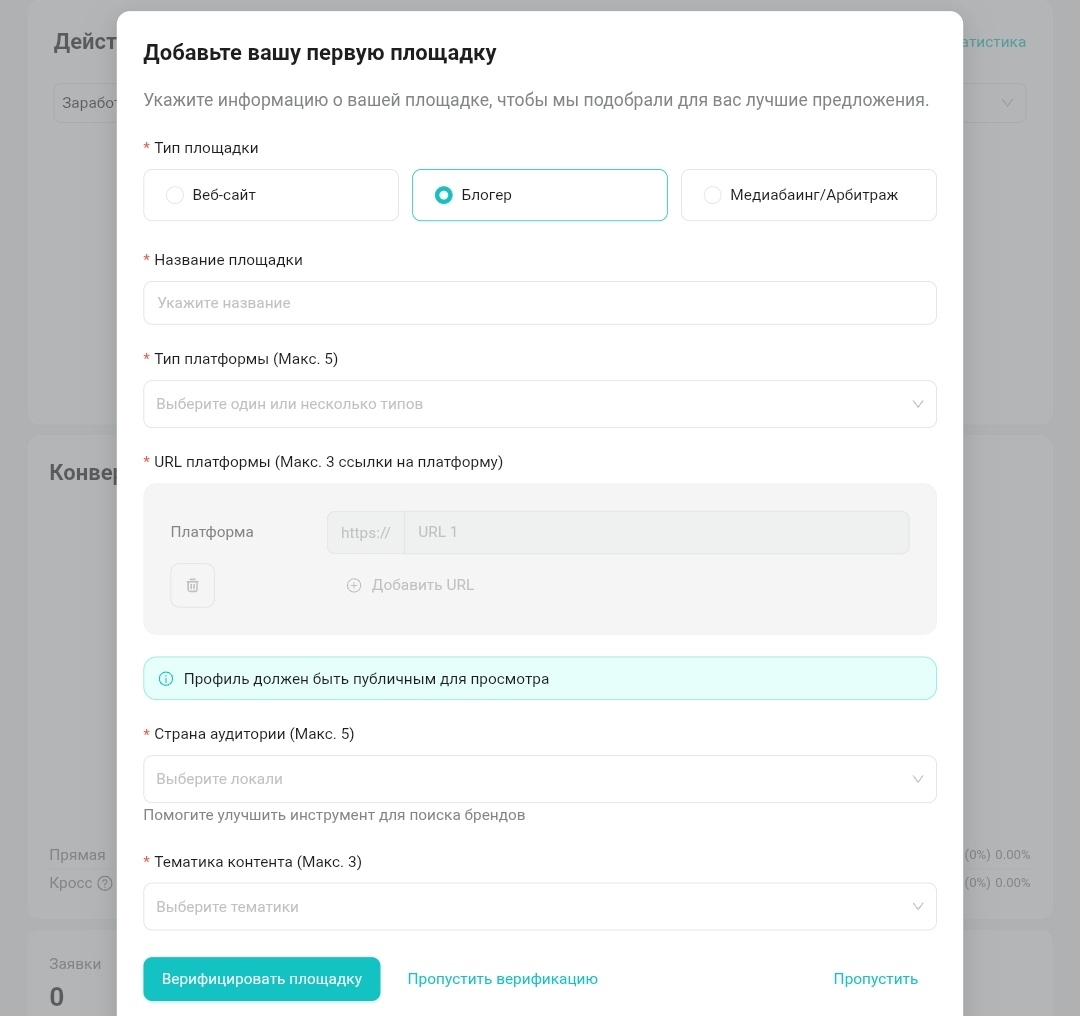Screen dimensions: 1080x1016
Task: Click the info icon in profile notice
Action: coord(166,679)
